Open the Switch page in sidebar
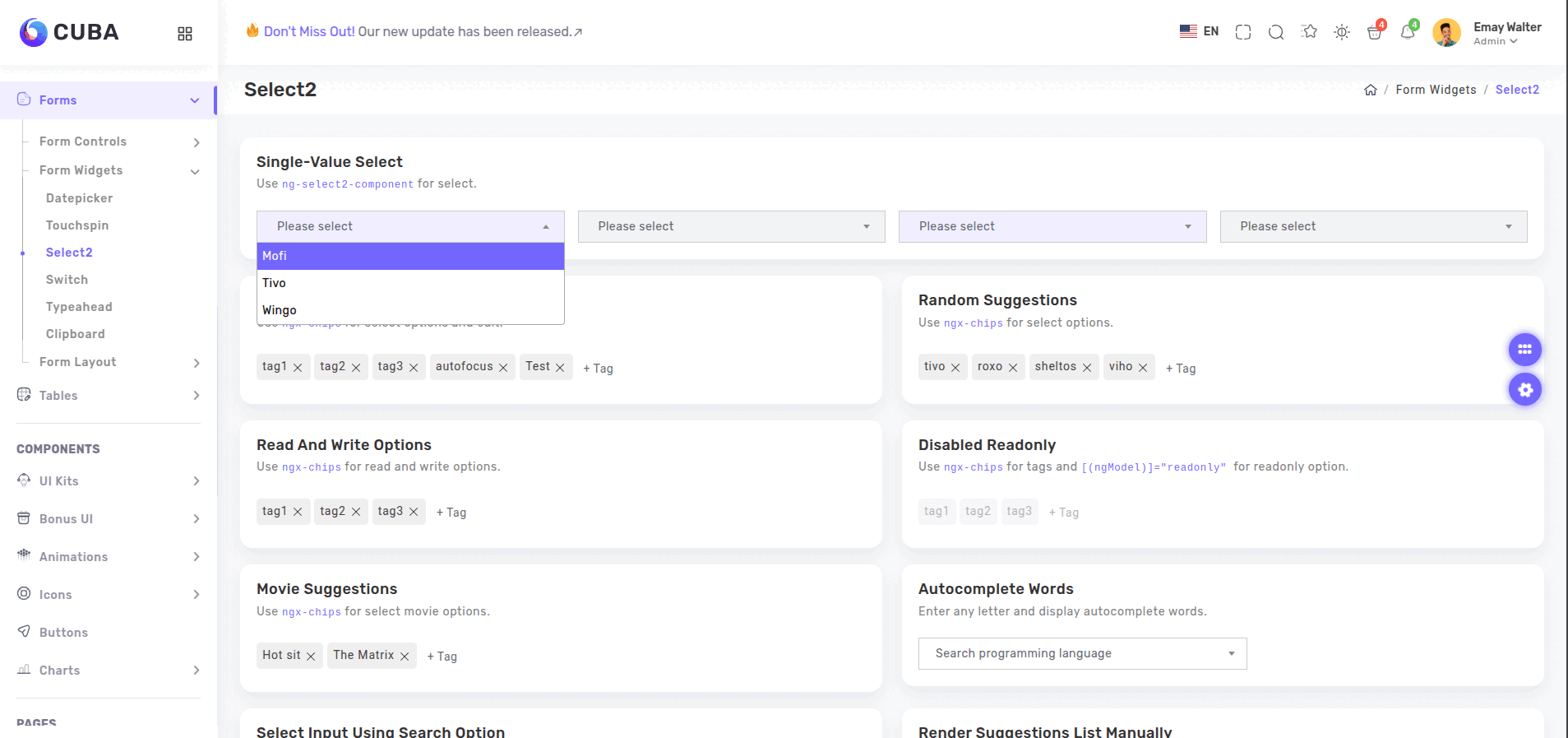Image resolution: width=1568 pixels, height=738 pixels. click(x=67, y=280)
